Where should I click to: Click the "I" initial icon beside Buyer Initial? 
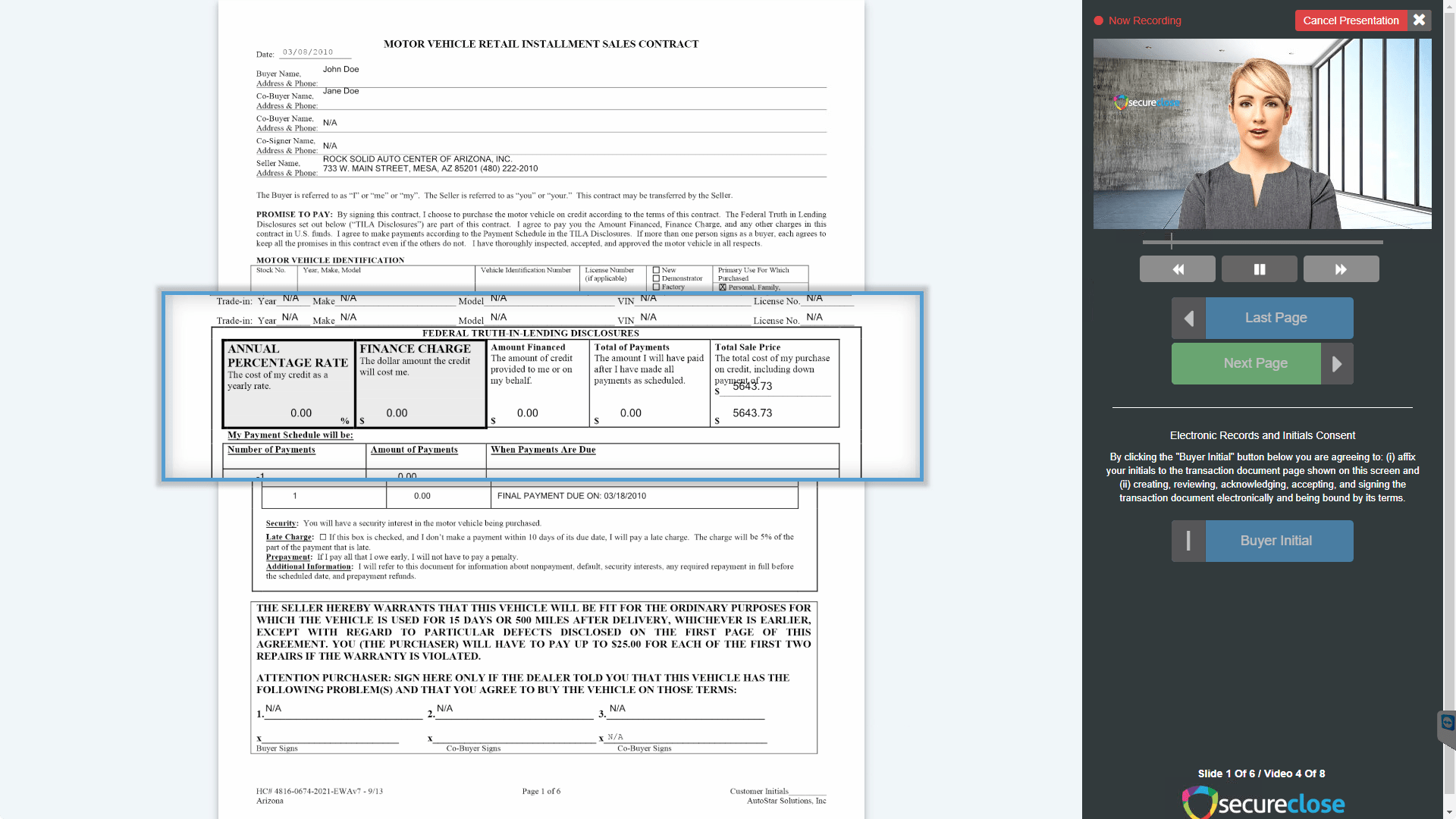tap(1187, 541)
